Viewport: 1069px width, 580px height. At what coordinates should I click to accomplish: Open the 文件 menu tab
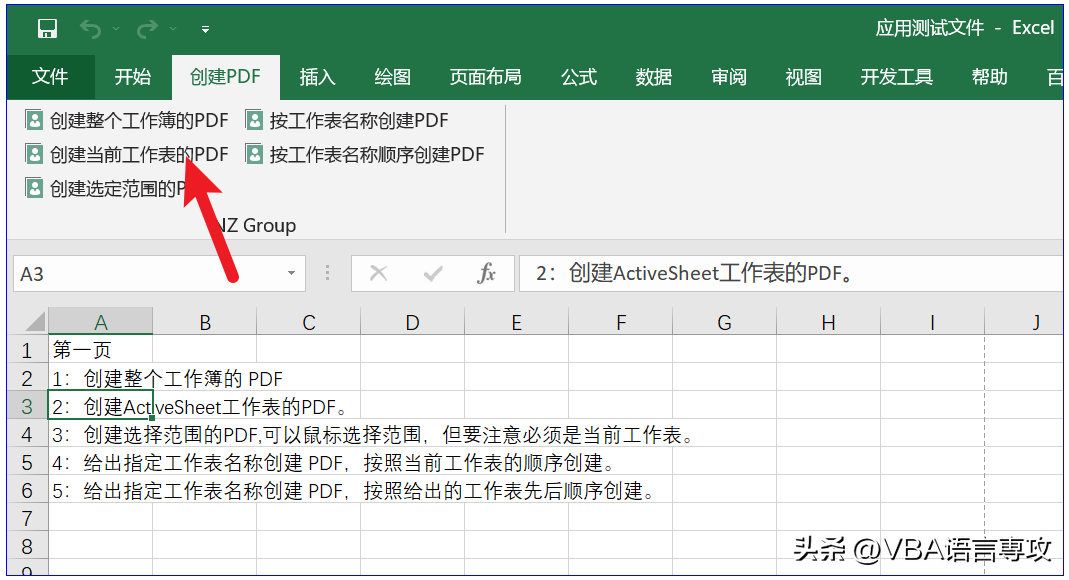[x=50, y=77]
